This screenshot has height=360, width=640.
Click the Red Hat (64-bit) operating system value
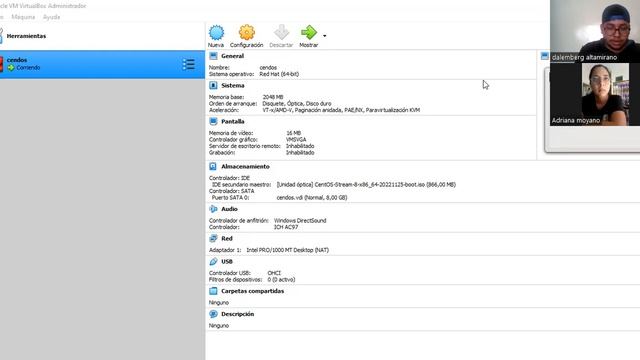pos(279,74)
